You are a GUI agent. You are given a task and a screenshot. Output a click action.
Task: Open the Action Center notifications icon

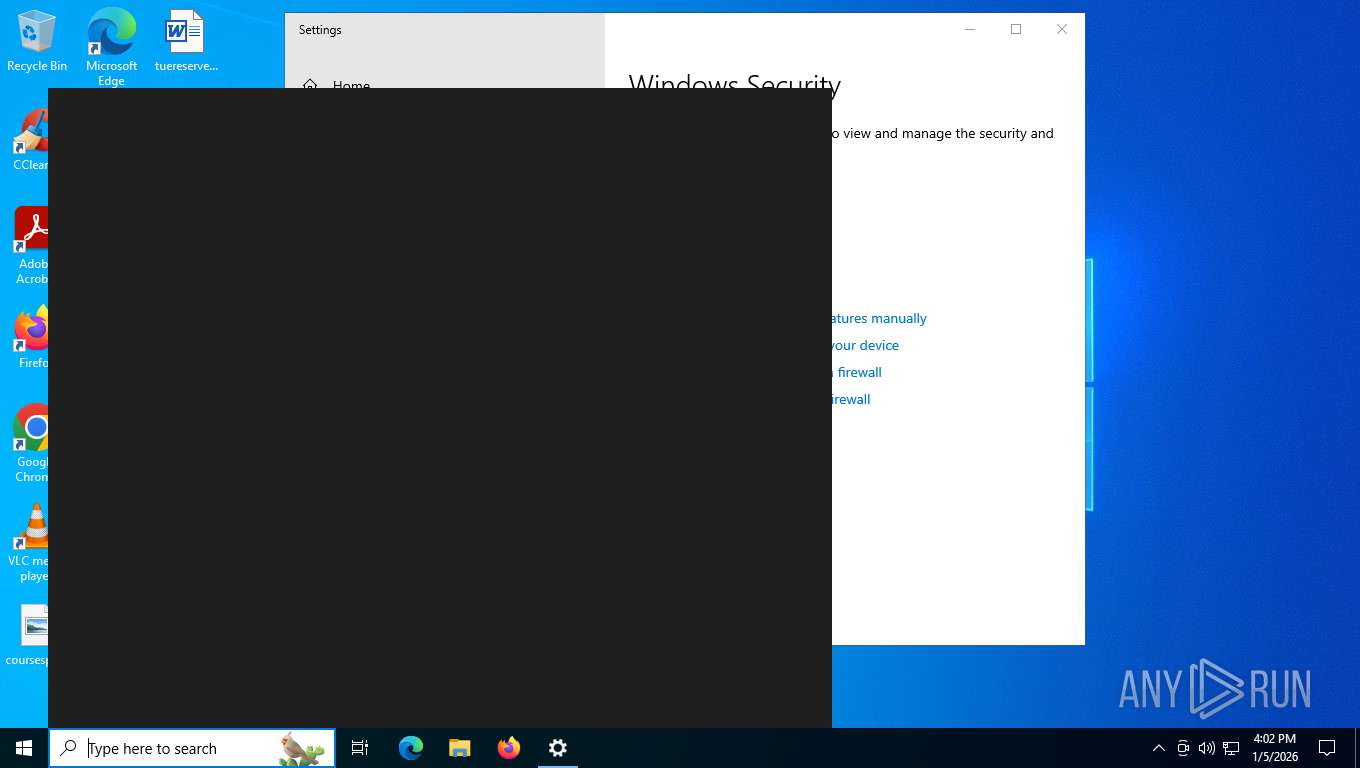(1327, 748)
